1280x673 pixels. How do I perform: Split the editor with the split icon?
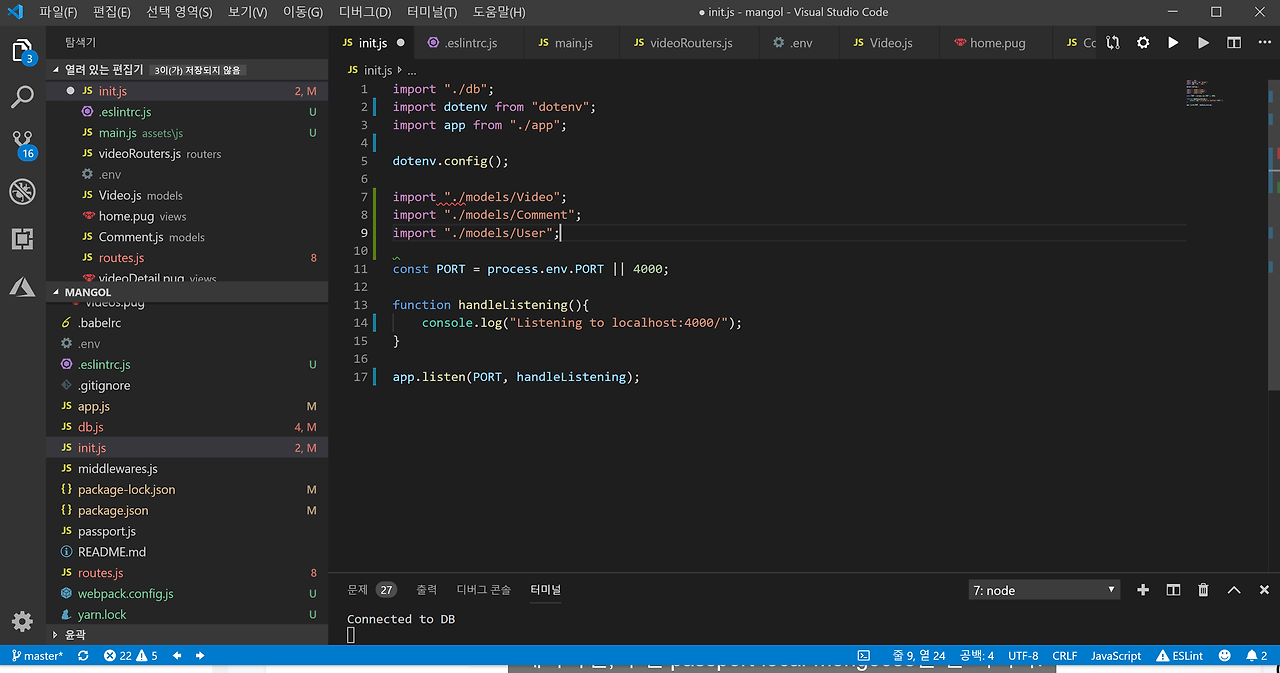point(1234,43)
